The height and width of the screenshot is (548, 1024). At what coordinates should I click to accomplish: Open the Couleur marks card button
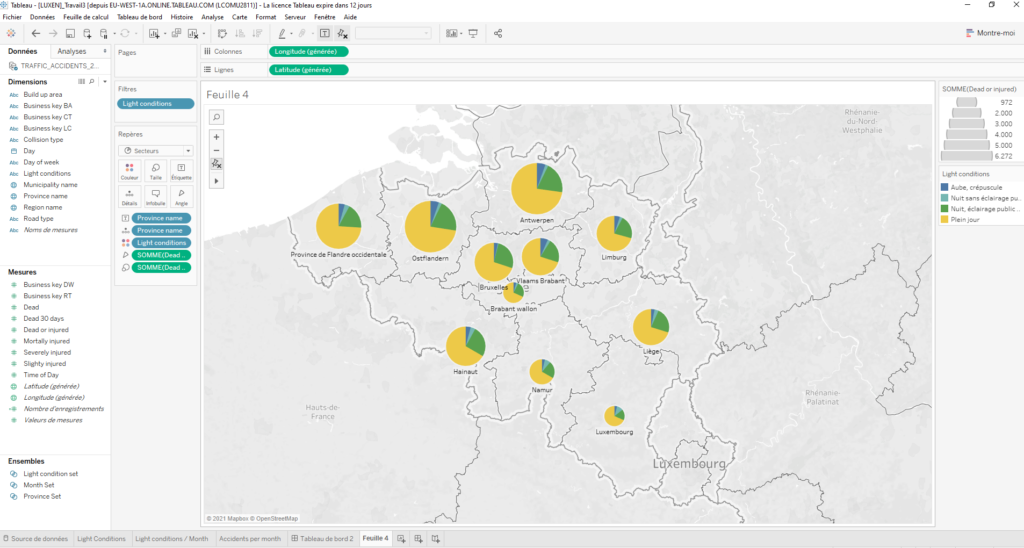pyautogui.click(x=129, y=172)
